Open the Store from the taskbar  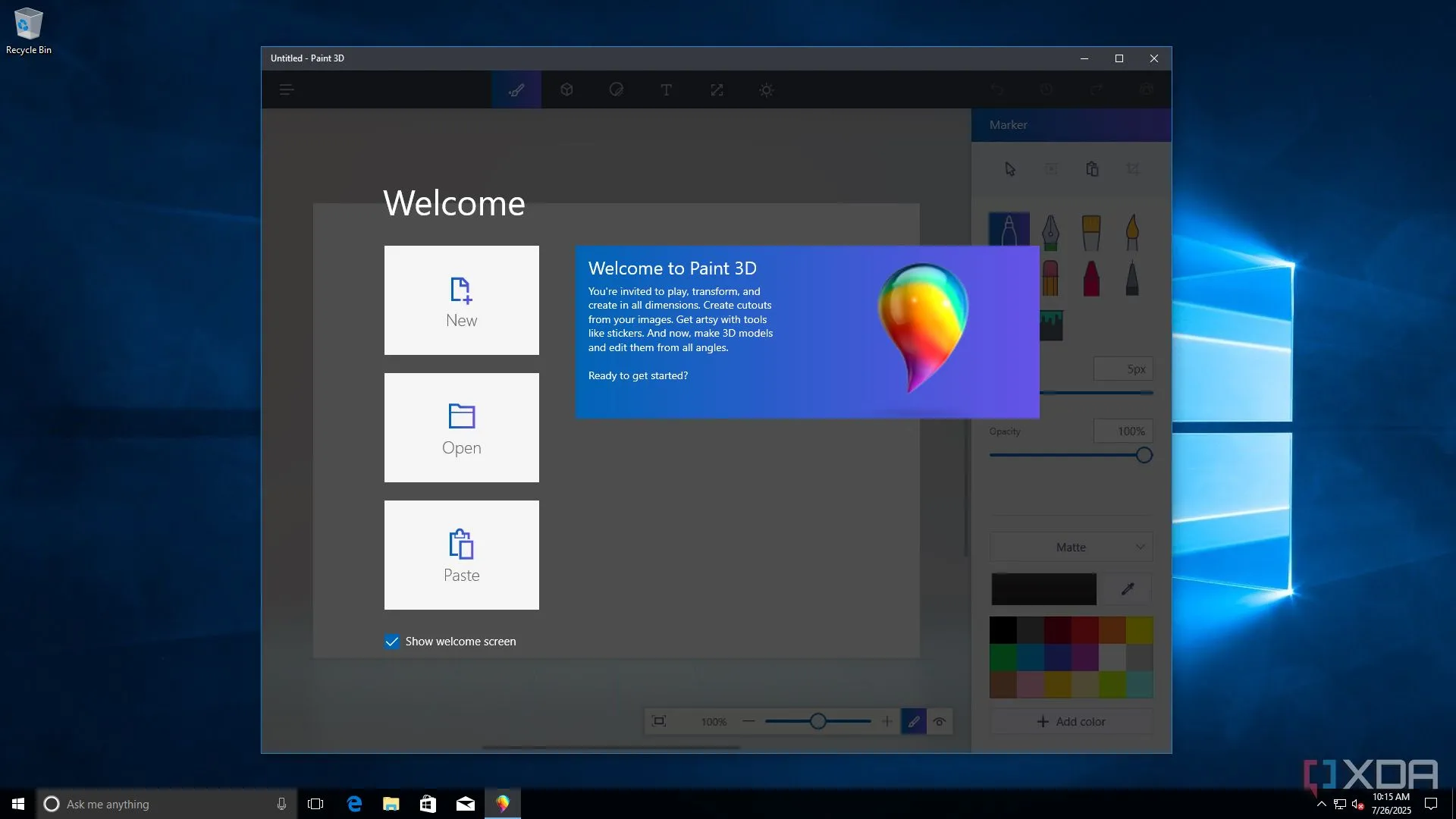pos(428,804)
